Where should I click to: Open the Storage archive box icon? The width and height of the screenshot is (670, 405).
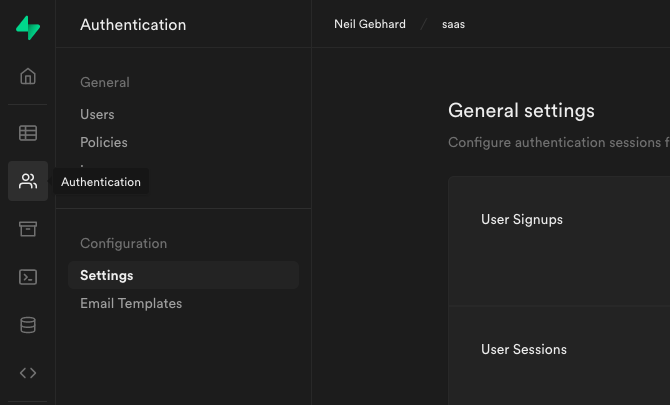(x=28, y=229)
